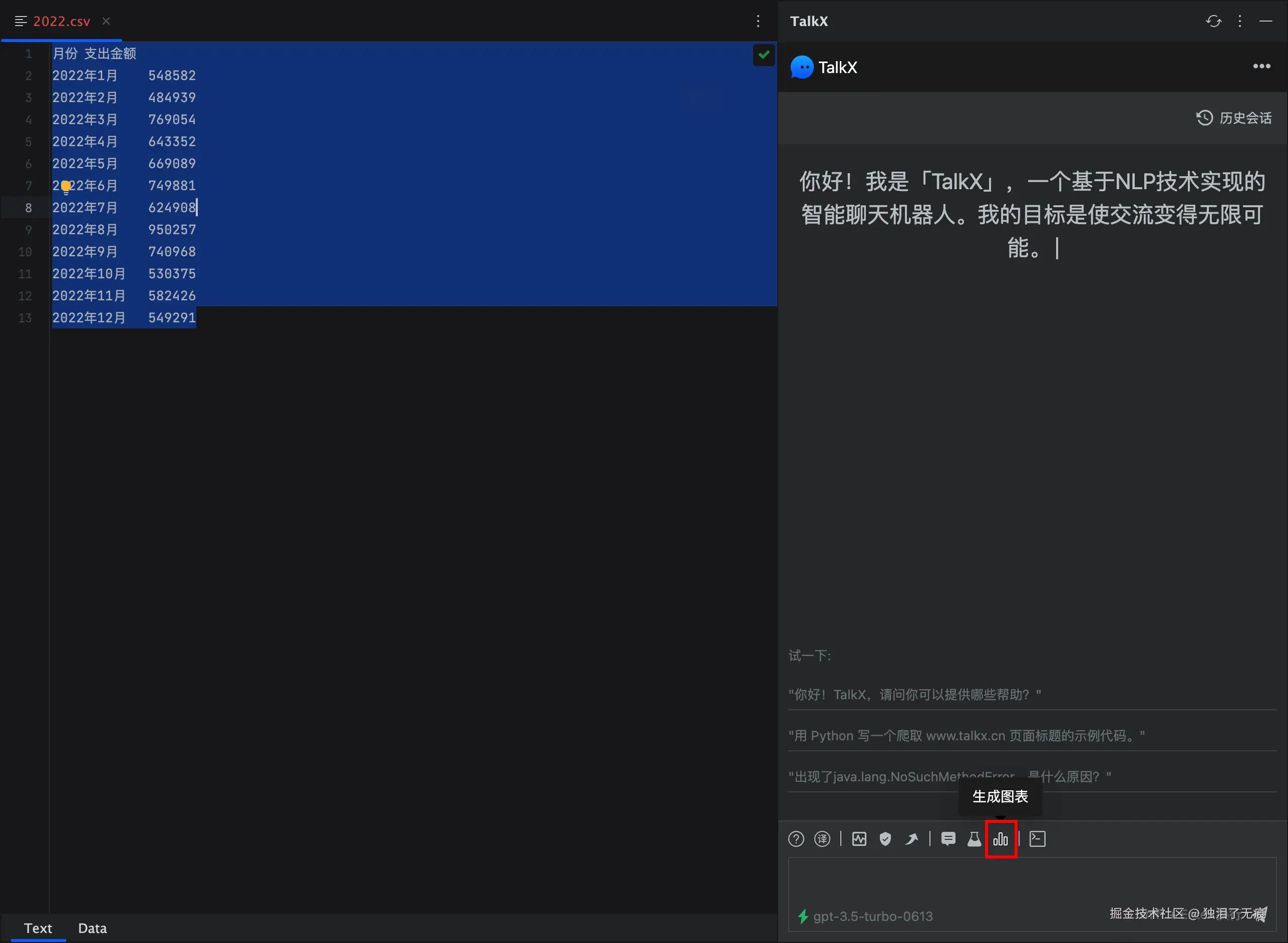Image resolution: width=1288 pixels, height=943 pixels.
Task: Click value 549291 on line 13
Action: pyautogui.click(x=172, y=318)
